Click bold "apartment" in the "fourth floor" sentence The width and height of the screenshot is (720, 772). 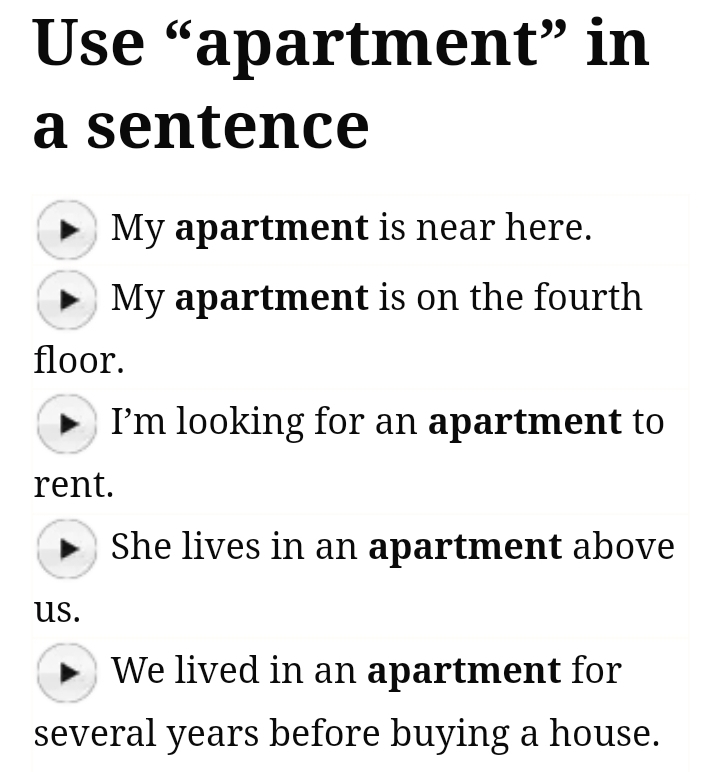(x=271, y=298)
